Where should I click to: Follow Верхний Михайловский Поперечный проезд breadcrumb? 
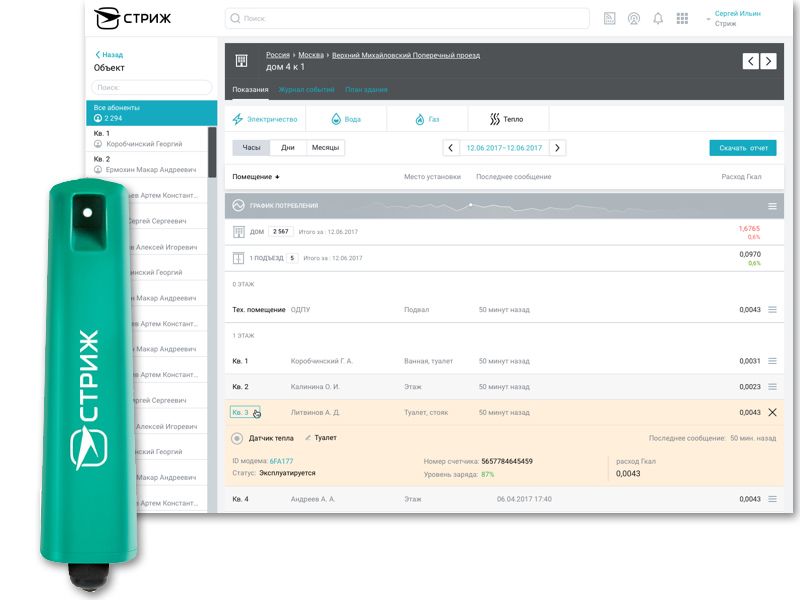coord(406,55)
